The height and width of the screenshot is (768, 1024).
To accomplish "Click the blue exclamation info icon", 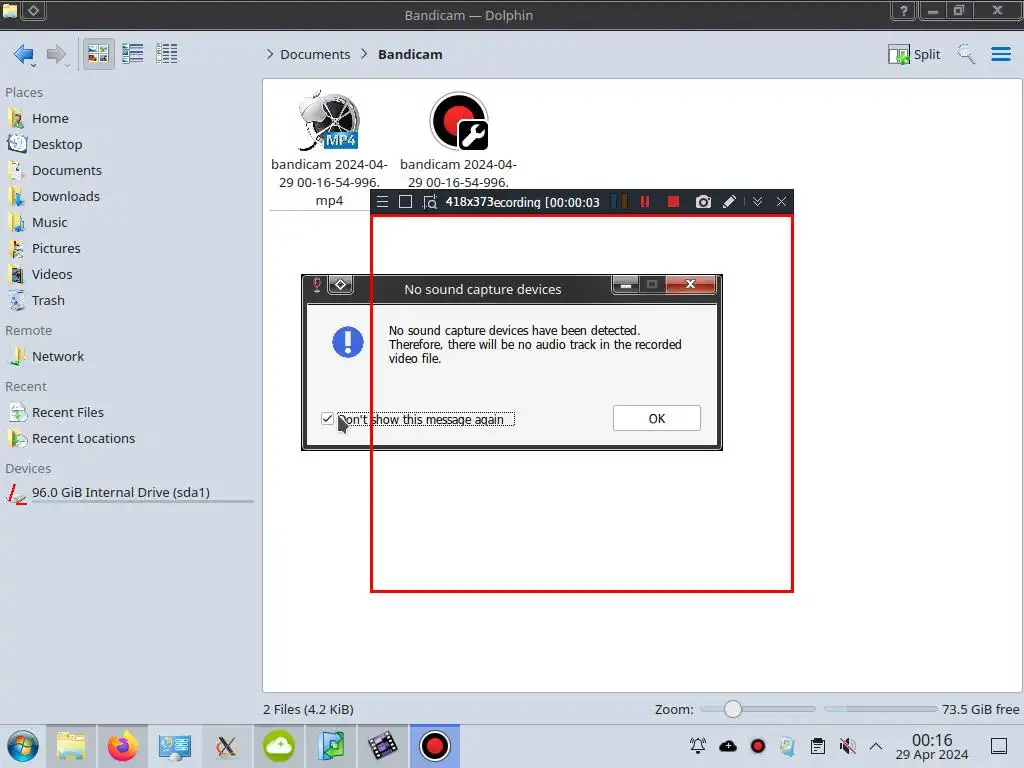I will click(347, 342).
